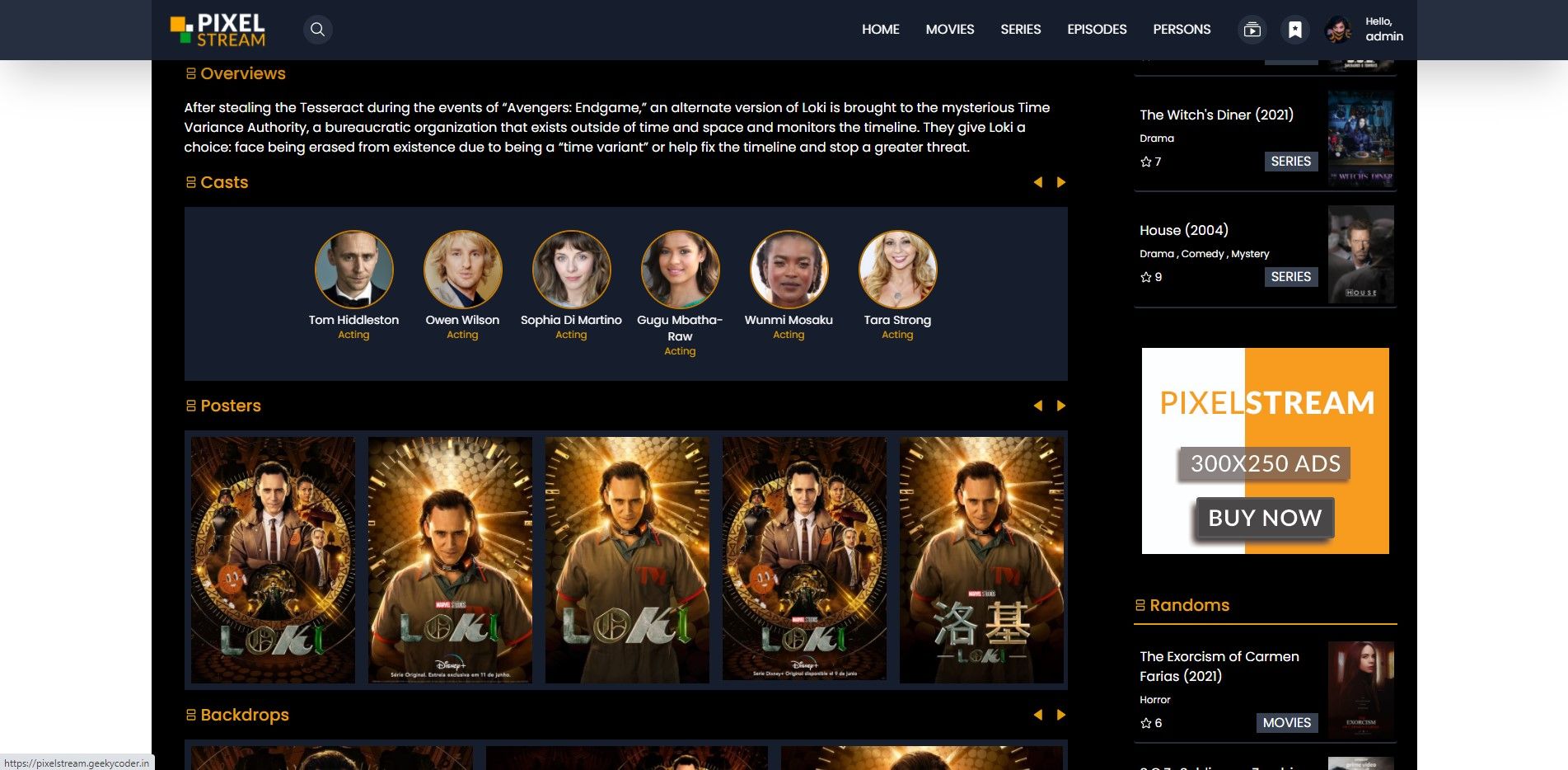Viewport: 1568px width, 770px height.
Task: Click the Posters section heading
Action: tap(223, 406)
